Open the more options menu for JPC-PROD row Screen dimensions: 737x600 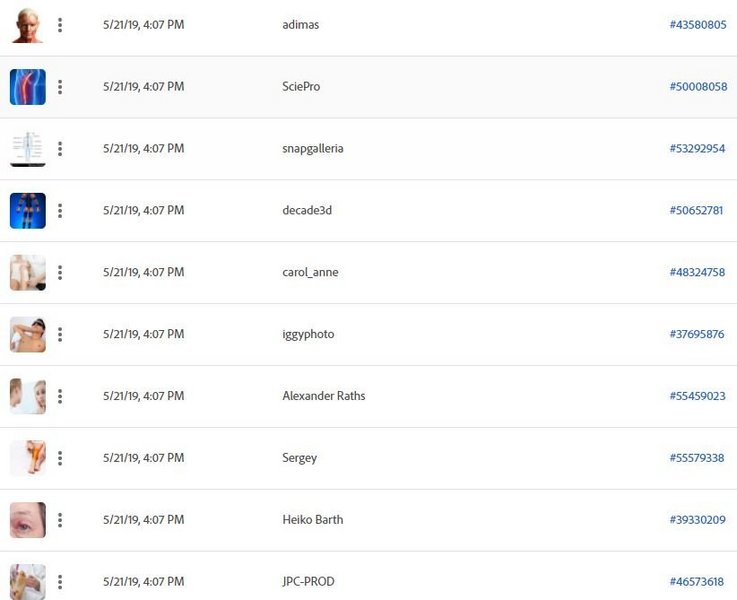pyautogui.click(x=60, y=582)
